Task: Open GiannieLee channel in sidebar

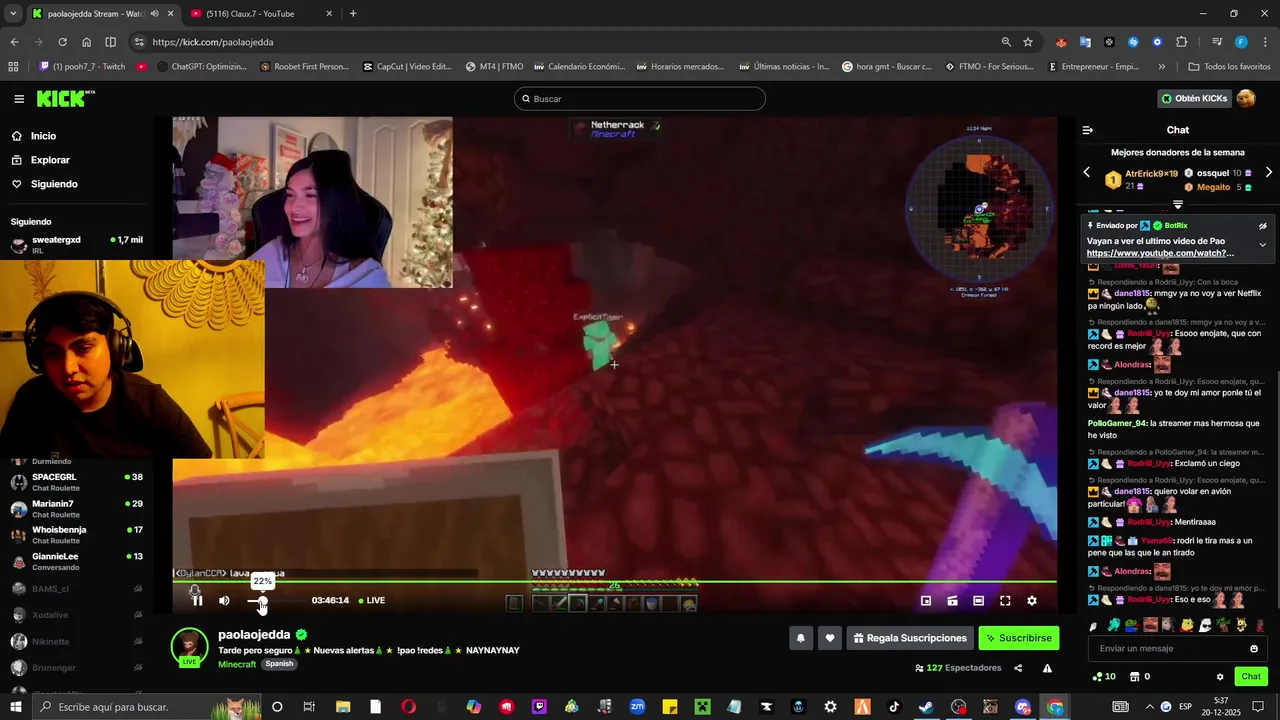Action: [x=77, y=561]
